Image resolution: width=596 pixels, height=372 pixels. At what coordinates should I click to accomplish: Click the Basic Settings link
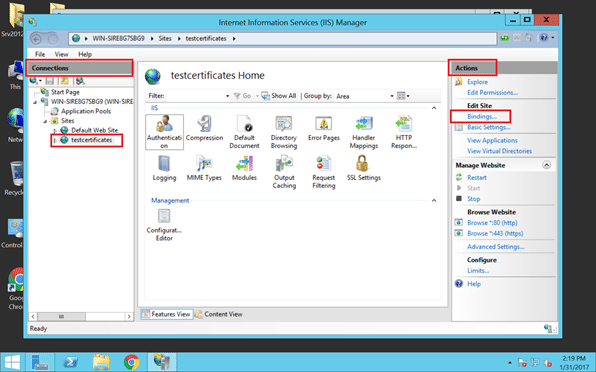click(x=488, y=127)
